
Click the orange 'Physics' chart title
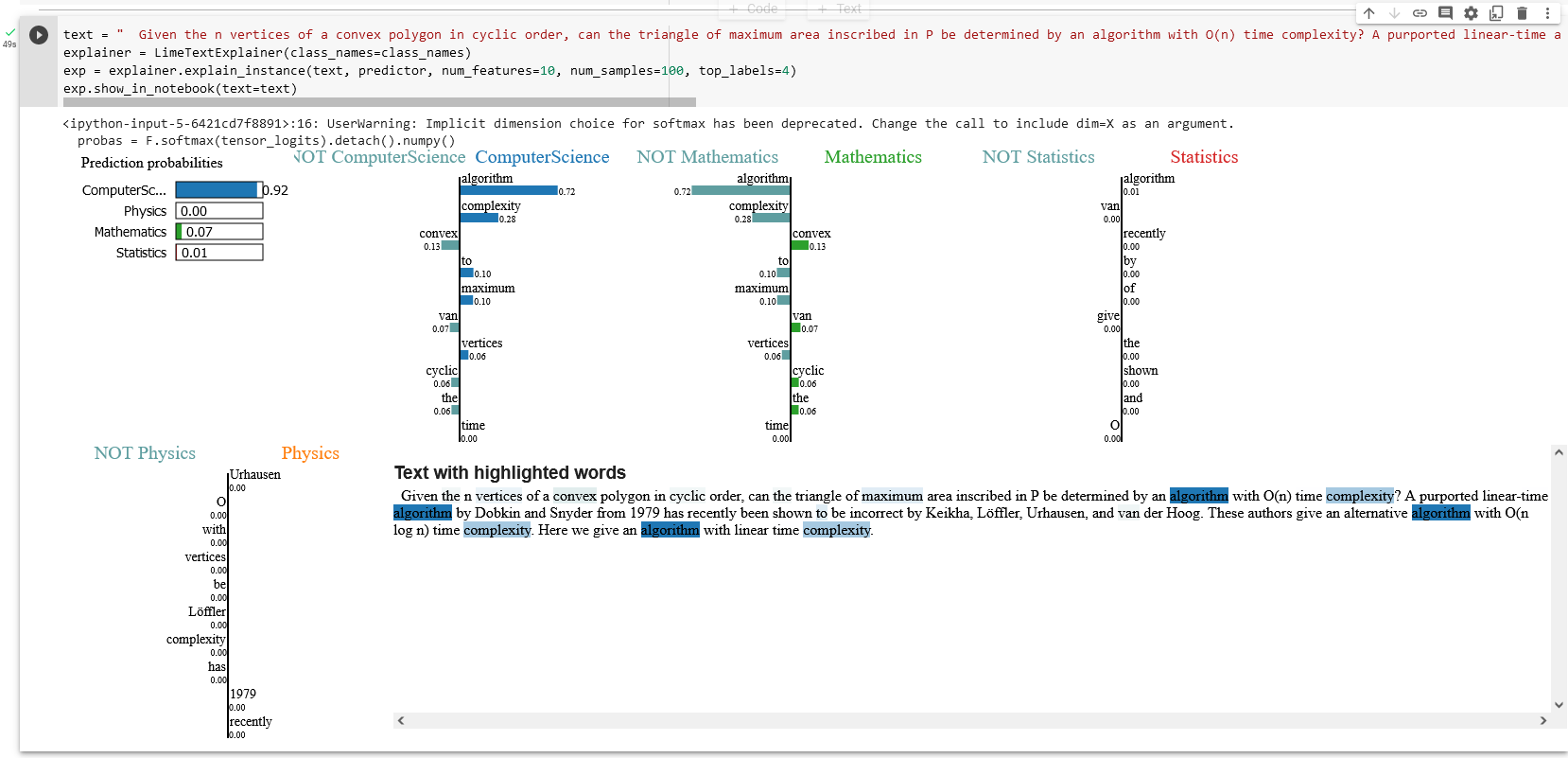310,453
